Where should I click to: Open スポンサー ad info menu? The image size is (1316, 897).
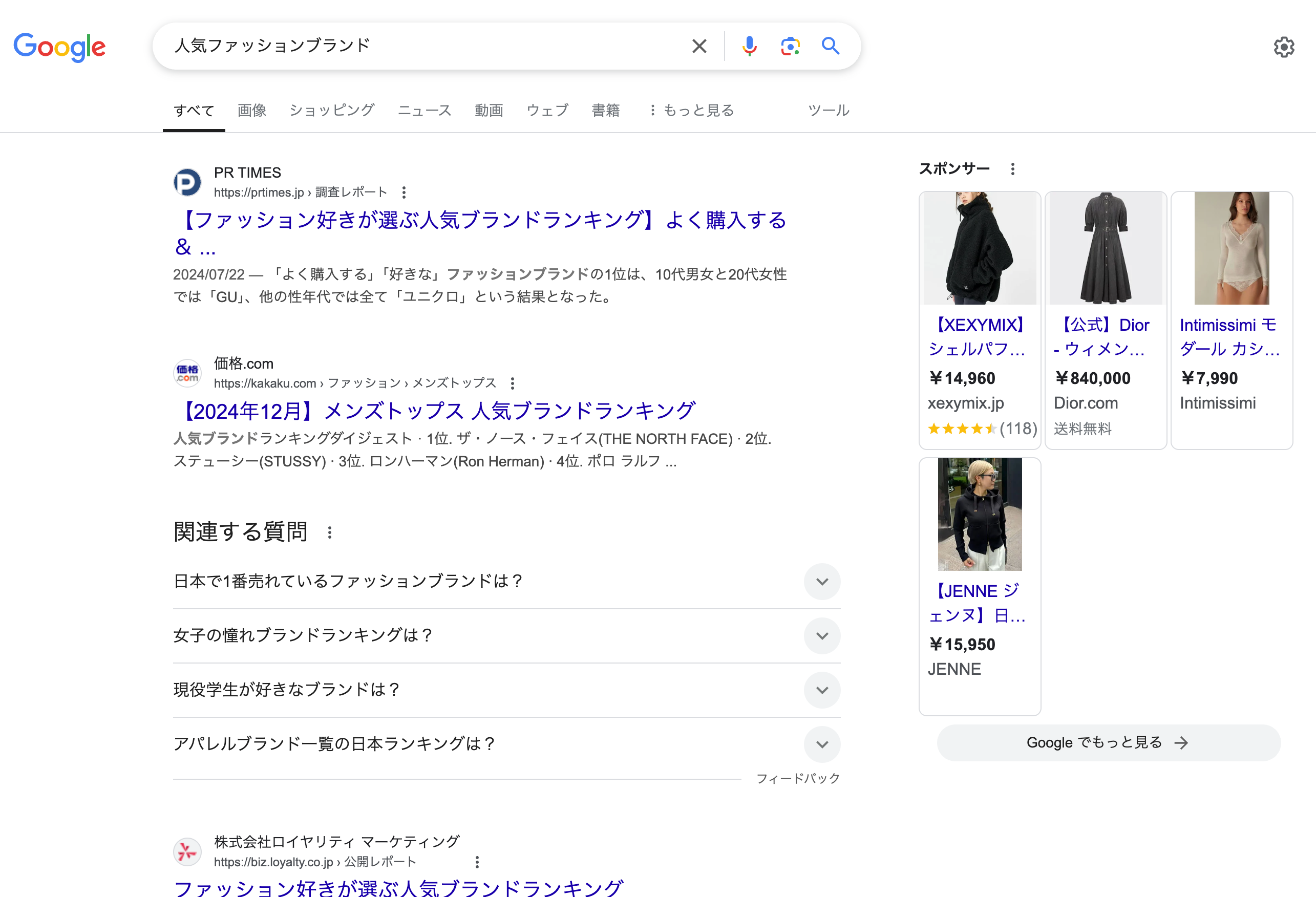click(x=1013, y=169)
